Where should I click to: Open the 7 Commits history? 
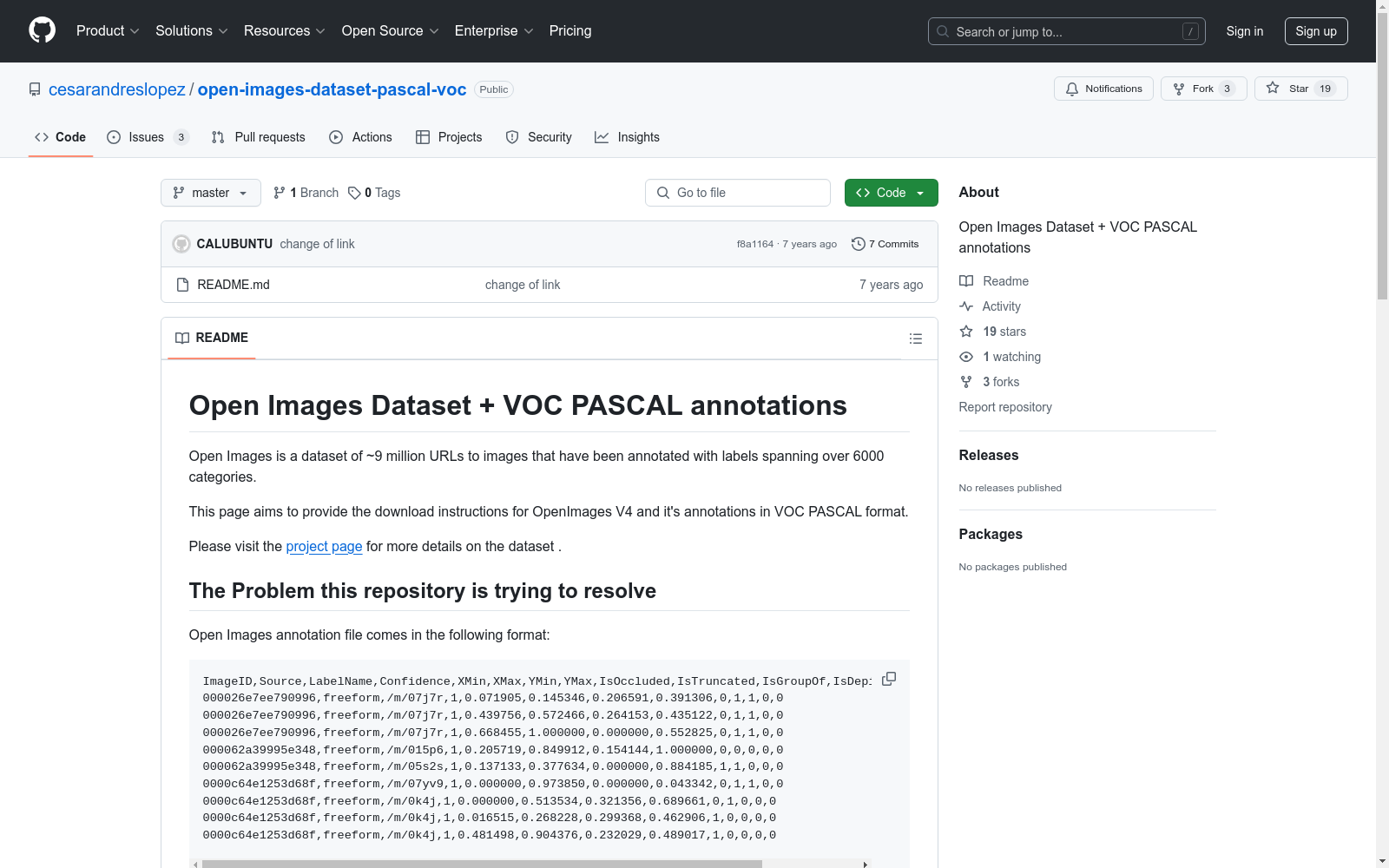point(885,244)
